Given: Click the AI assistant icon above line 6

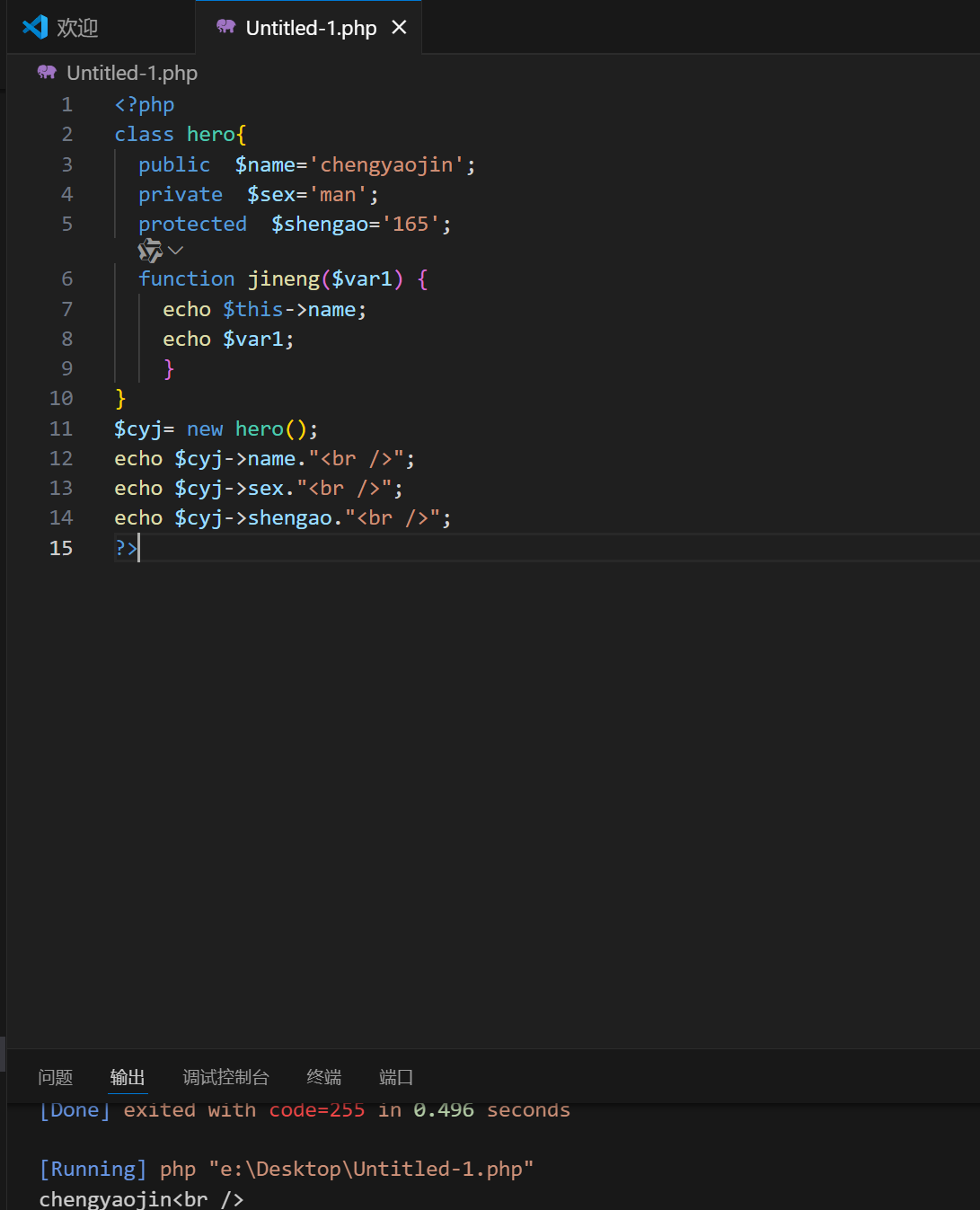Looking at the screenshot, I should click(150, 251).
